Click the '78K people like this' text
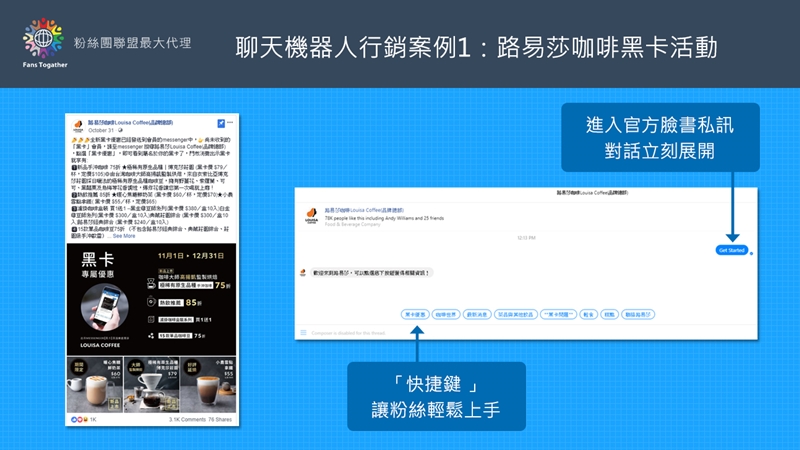Image resolution: width=800 pixels, height=450 pixels. 384,218
